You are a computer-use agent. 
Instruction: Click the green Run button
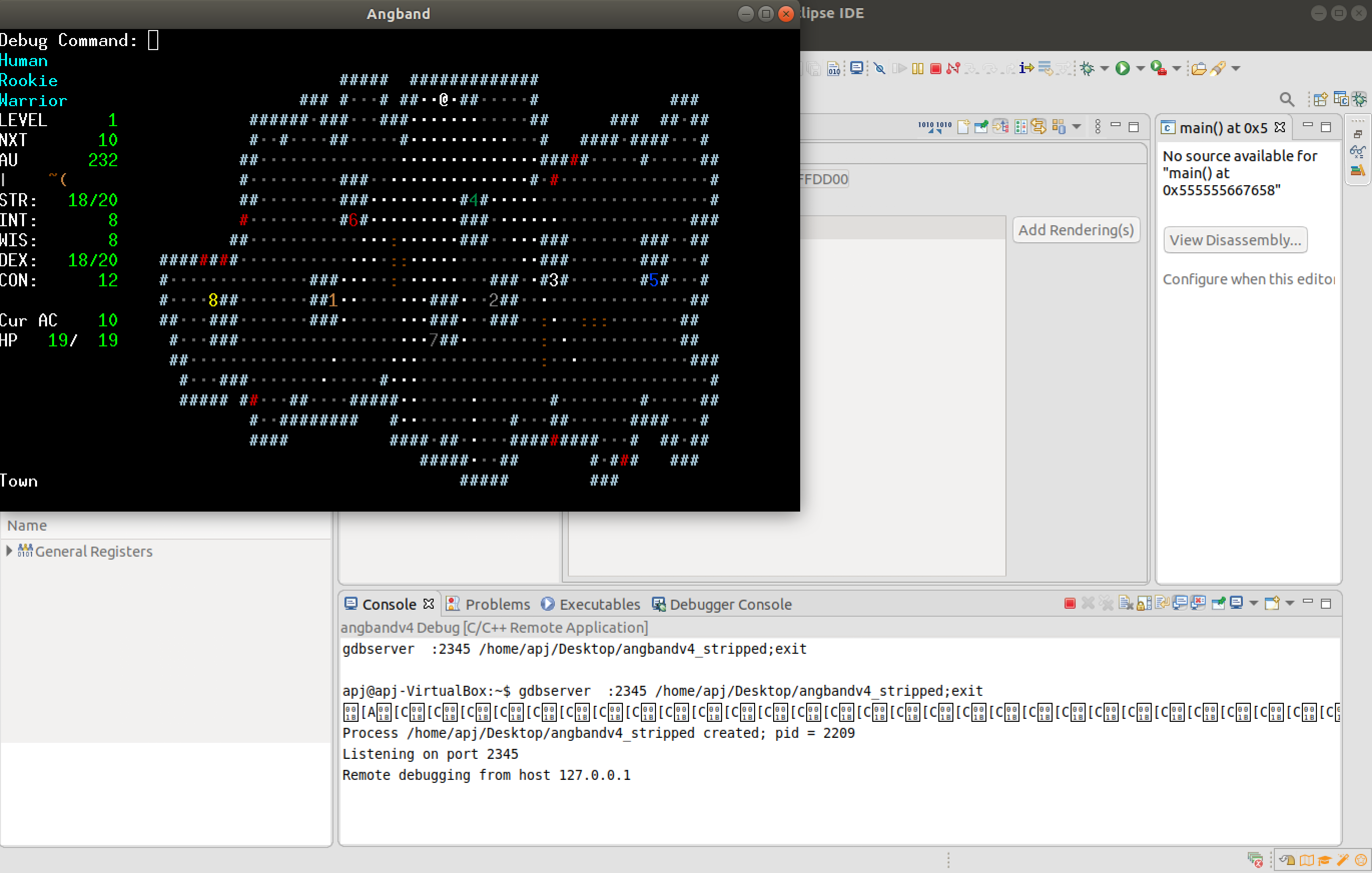[1123, 69]
